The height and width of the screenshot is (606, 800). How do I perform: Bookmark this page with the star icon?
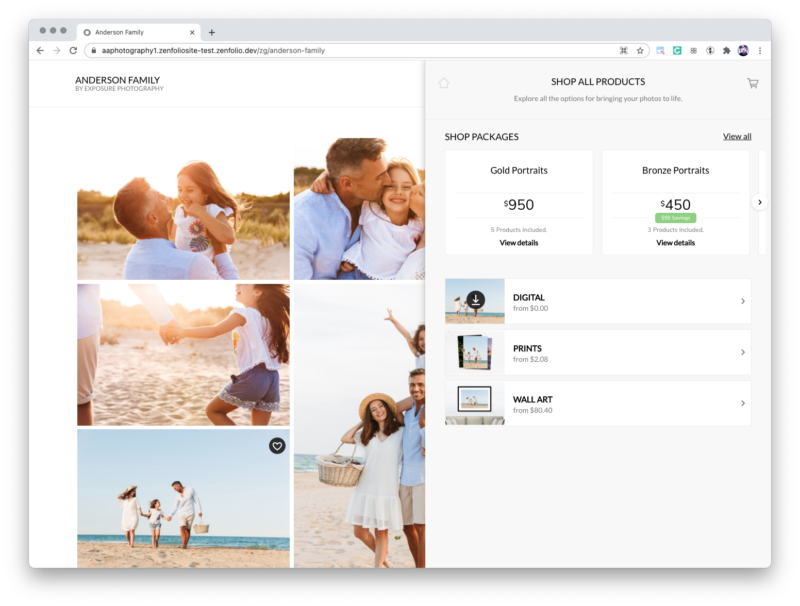click(640, 50)
